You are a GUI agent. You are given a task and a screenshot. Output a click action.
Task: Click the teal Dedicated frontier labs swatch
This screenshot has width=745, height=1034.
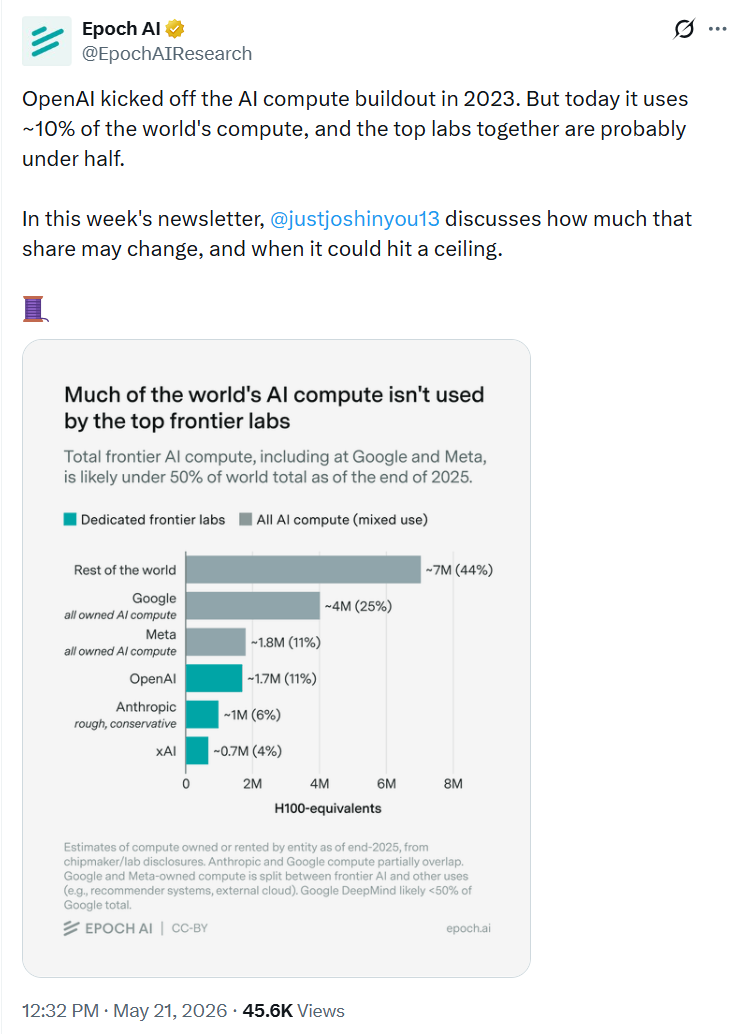[70, 520]
